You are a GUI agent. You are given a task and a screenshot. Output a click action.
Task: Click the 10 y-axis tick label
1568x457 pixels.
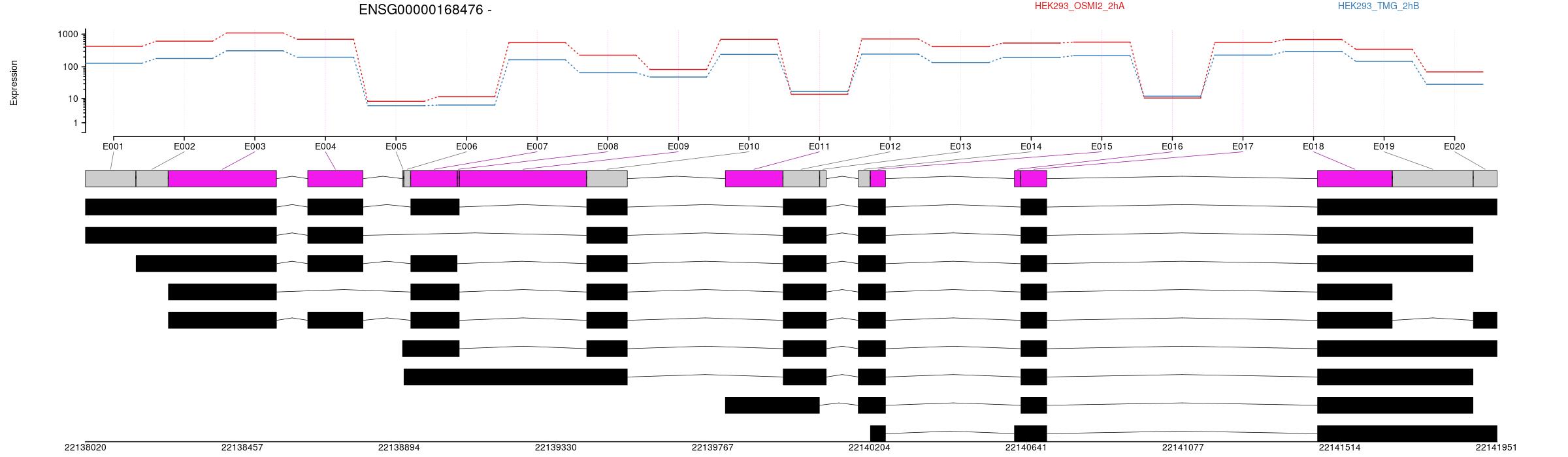[73, 99]
